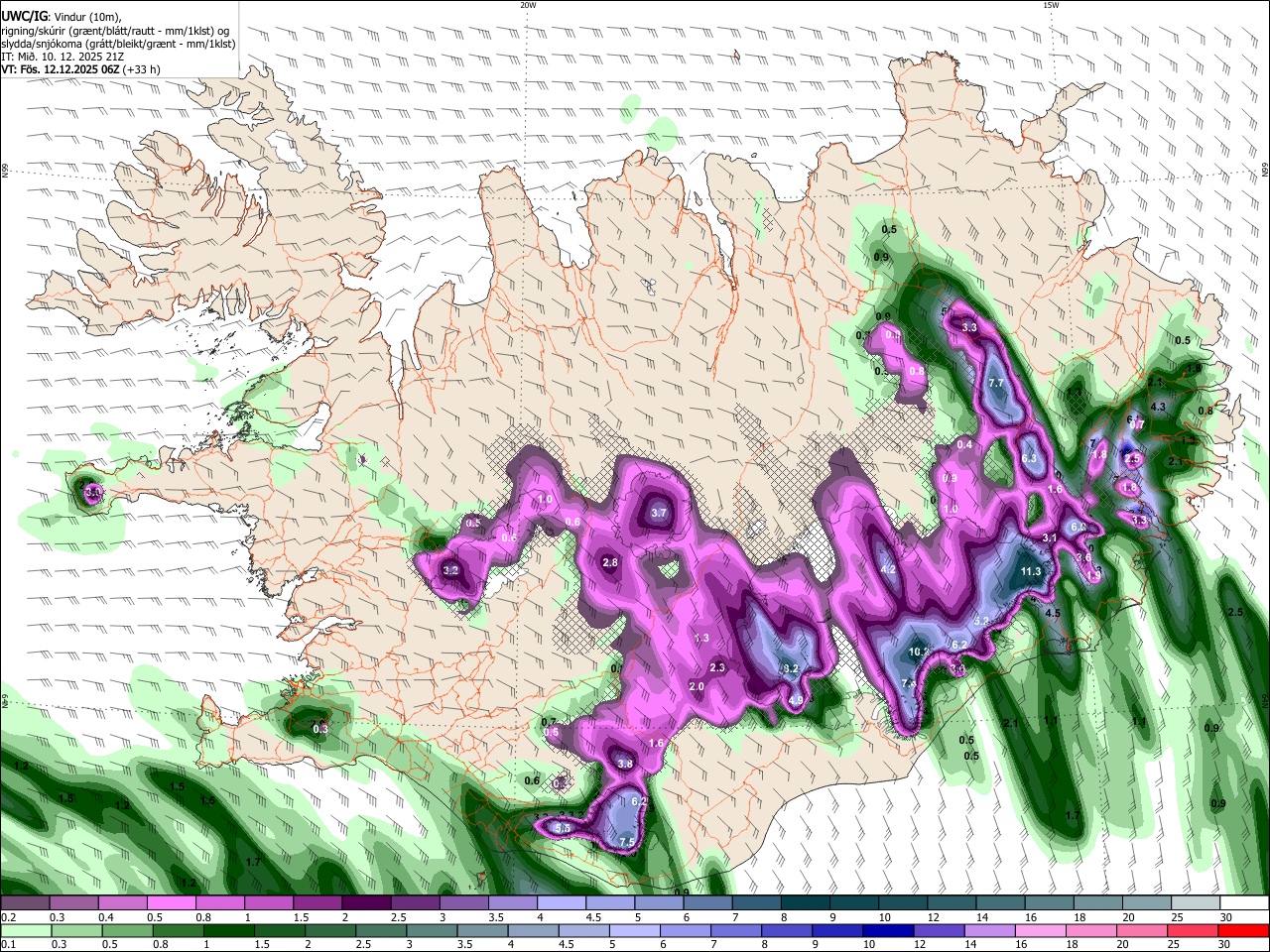Click the 4.2 value on the map
1270x952 pixels.
pos(888,569)
